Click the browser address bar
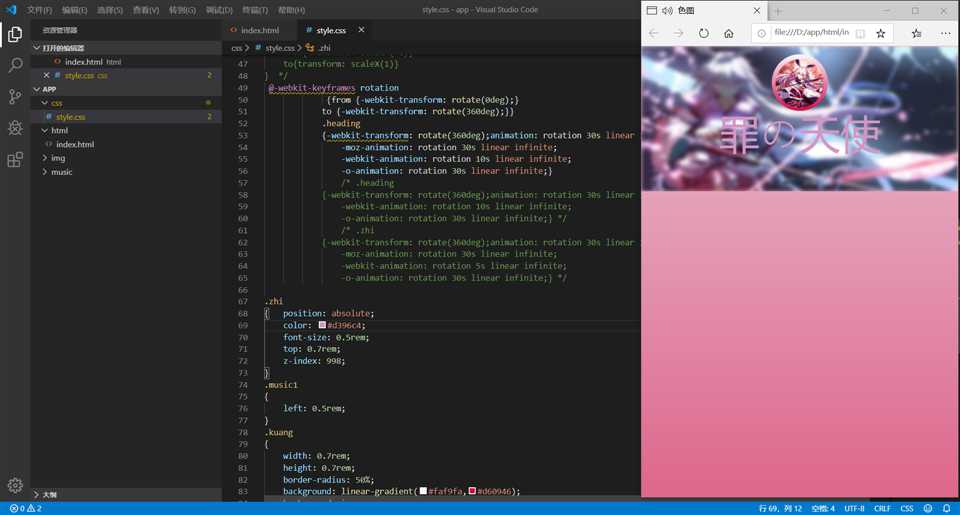This screenshot has height=515, width=960. pyautogui.click(x=811, y=32)
